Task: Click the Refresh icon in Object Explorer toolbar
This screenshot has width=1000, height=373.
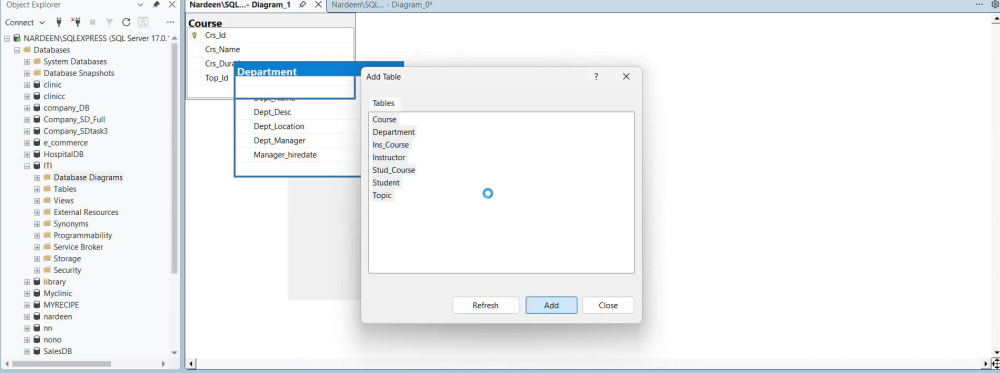Action: (126, 22)
